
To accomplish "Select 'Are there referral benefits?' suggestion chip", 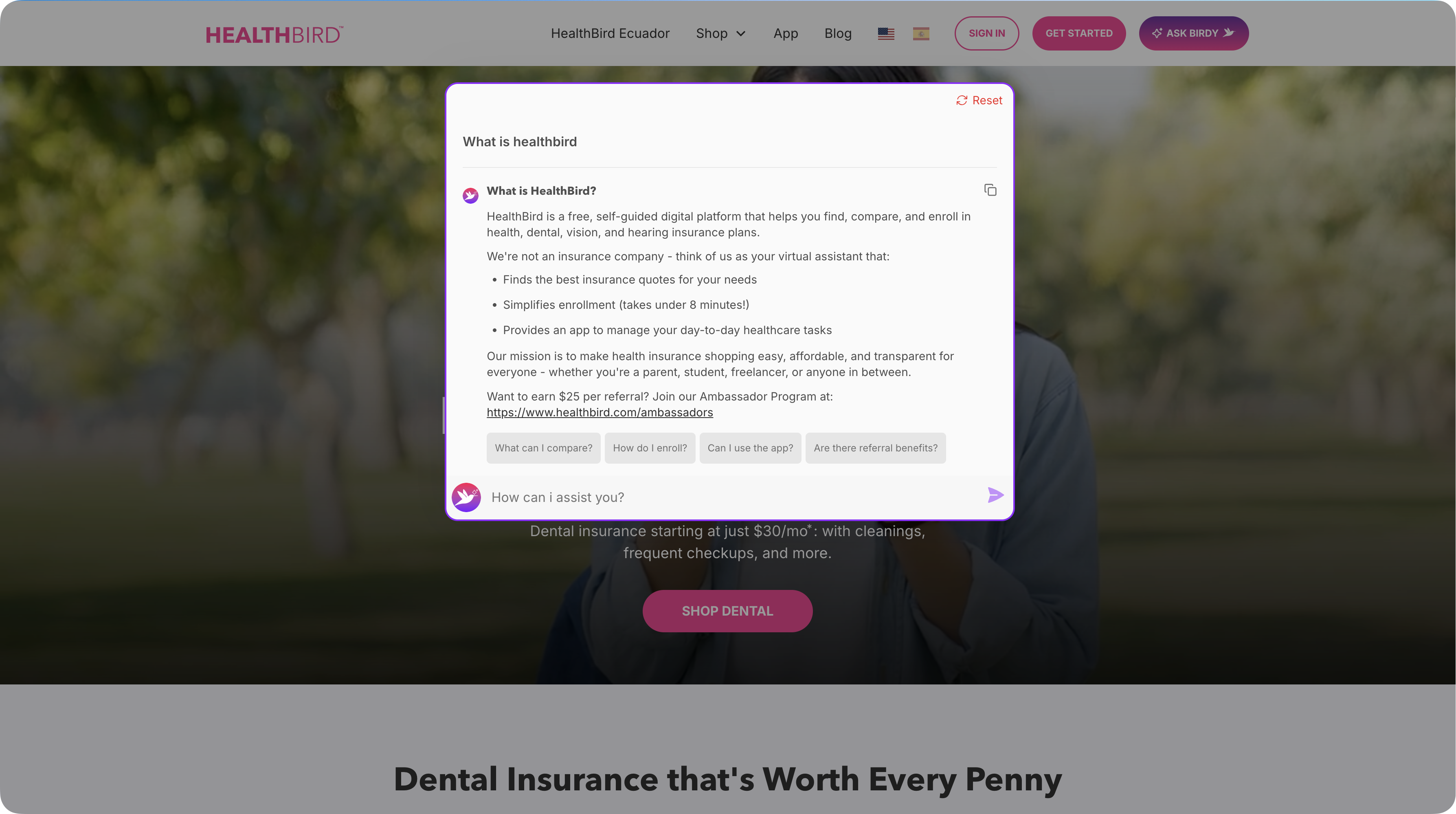I will (x=875, y=448).
